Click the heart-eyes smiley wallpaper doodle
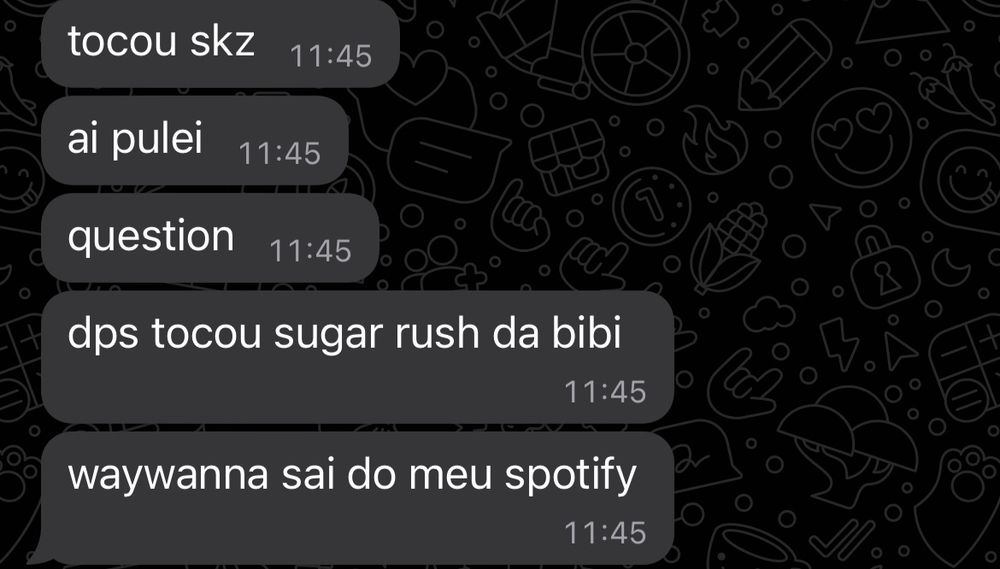 tap(861, 138)
